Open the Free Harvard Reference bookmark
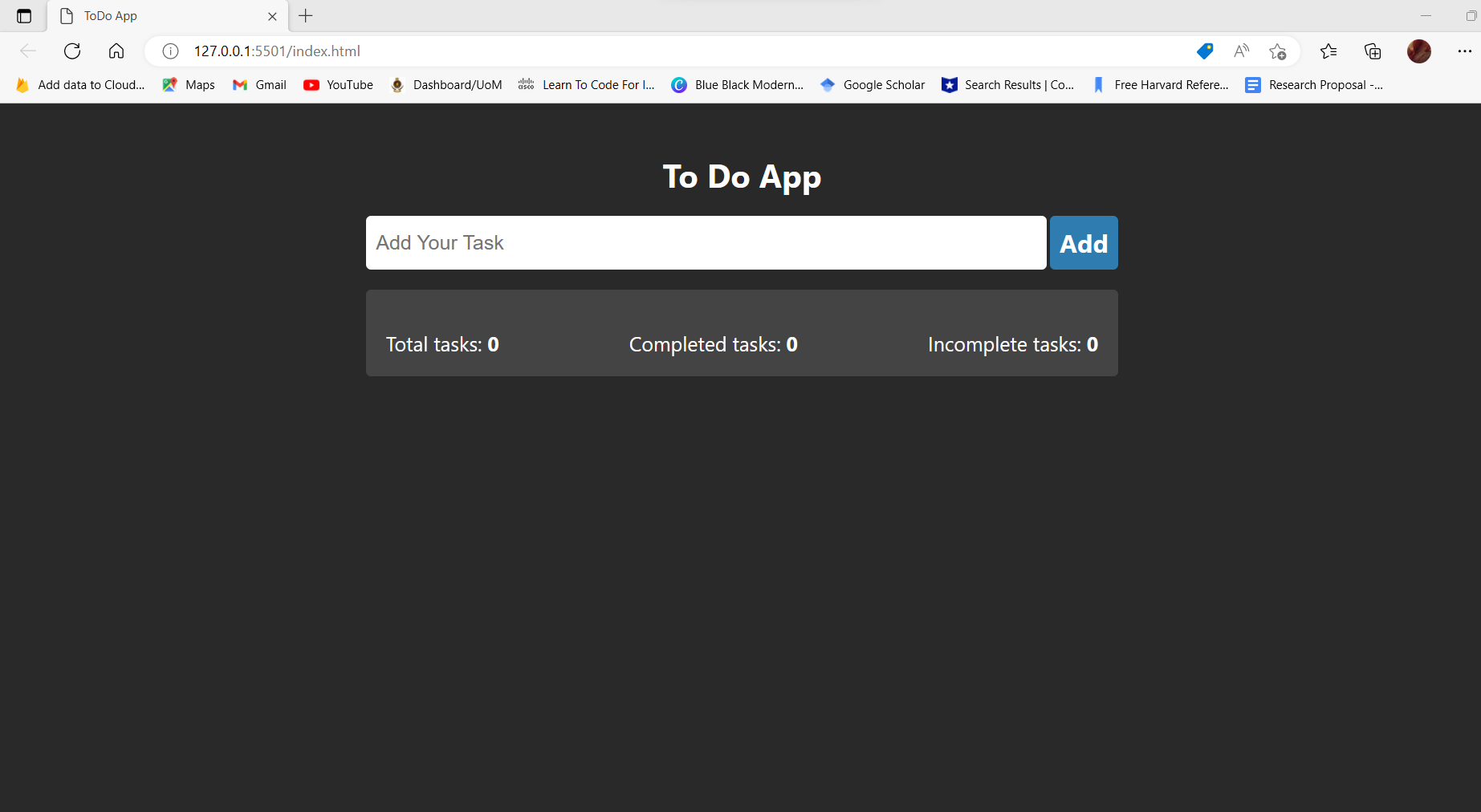The width and height of the screenshot is (1481, 812). pos(1159,84)
